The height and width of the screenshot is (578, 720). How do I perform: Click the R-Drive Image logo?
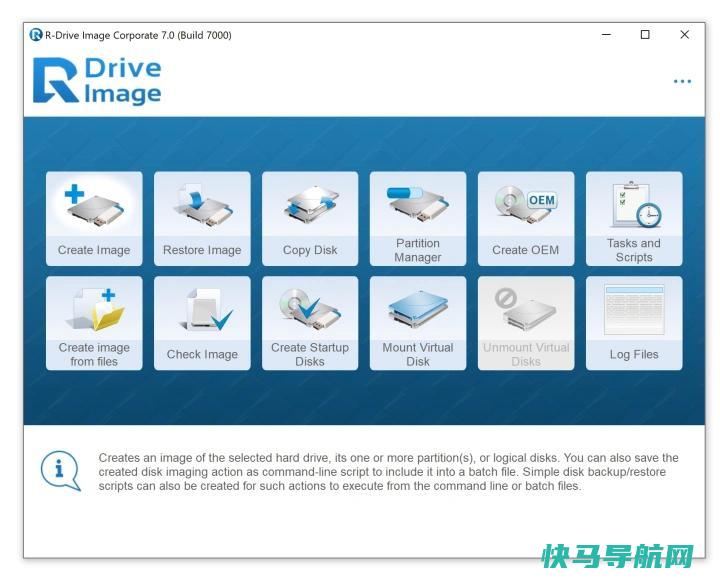97,80
